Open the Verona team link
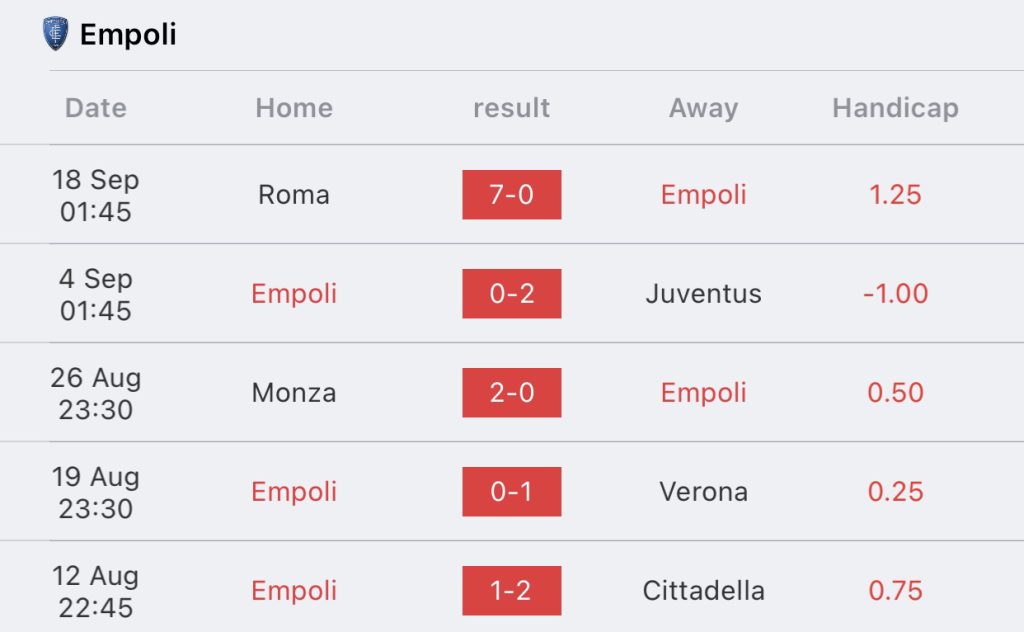 (703, 492)
